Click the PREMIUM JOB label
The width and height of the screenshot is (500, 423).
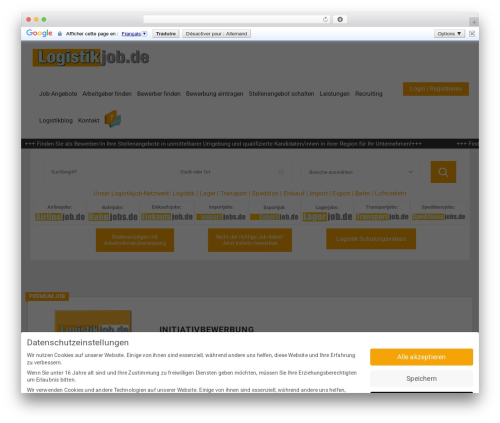(x=47, y=296)
